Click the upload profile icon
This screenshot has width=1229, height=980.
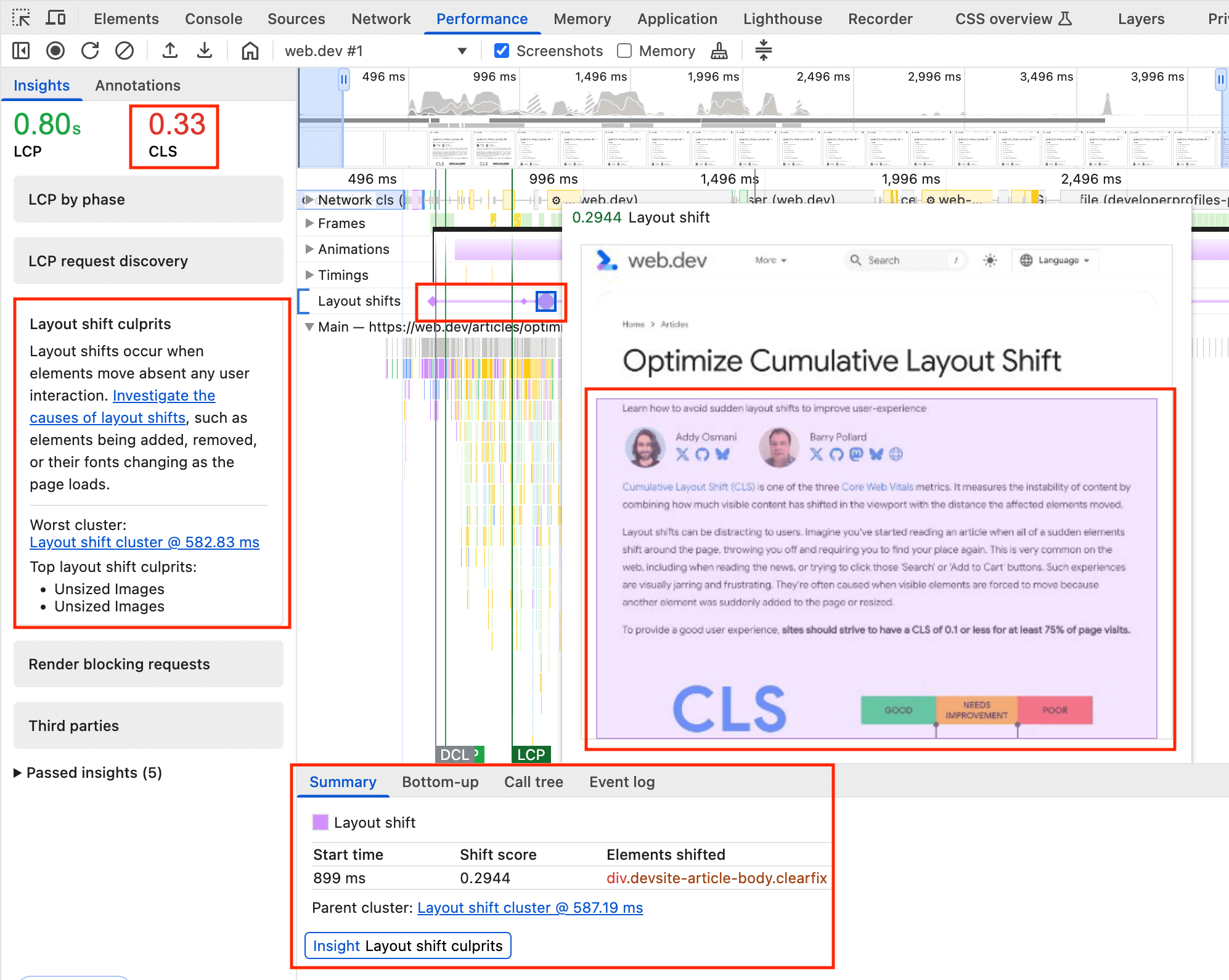point(170,51)
